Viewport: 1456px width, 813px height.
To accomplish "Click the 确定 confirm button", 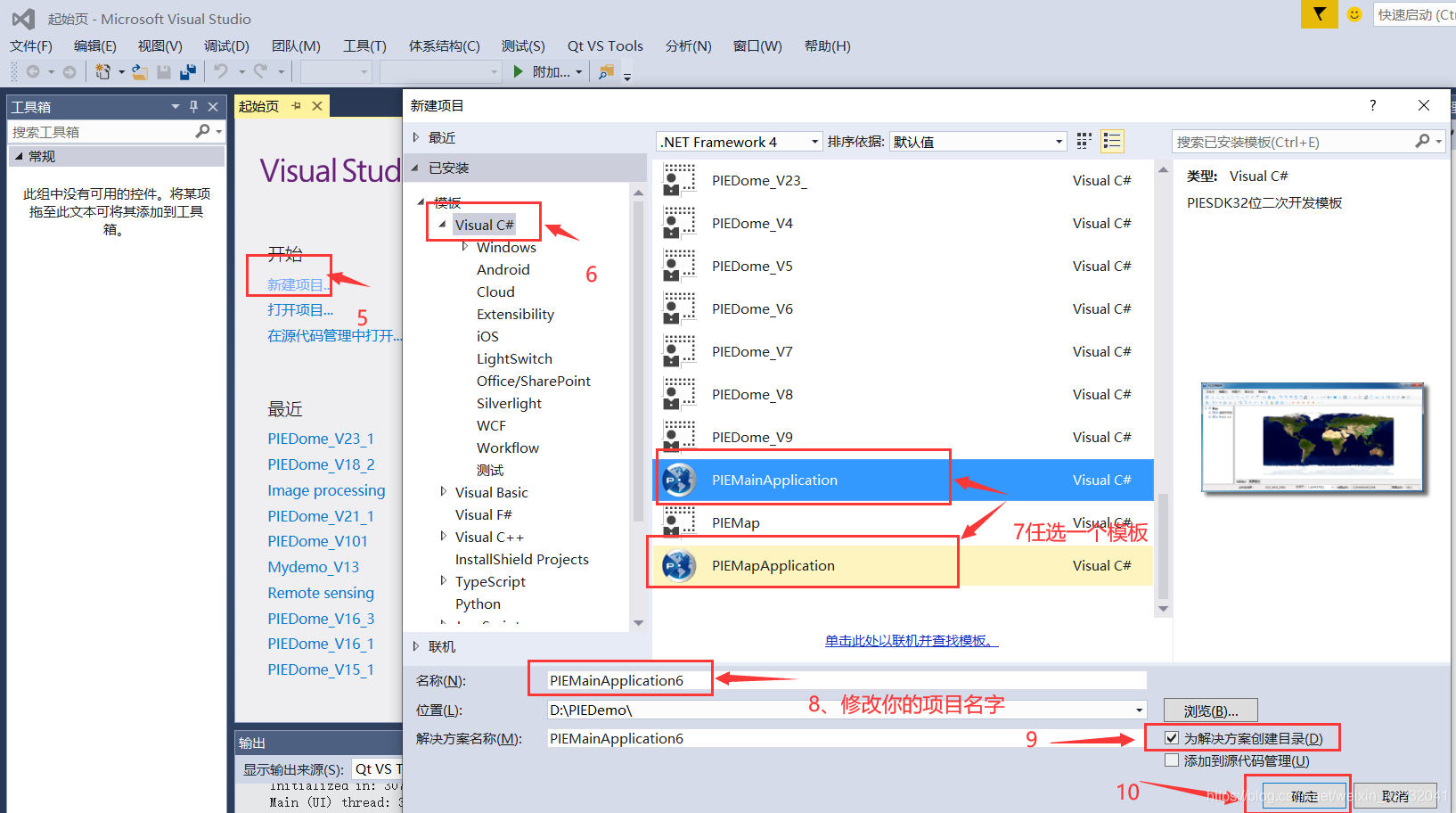I will click(x=1305, y=796).
